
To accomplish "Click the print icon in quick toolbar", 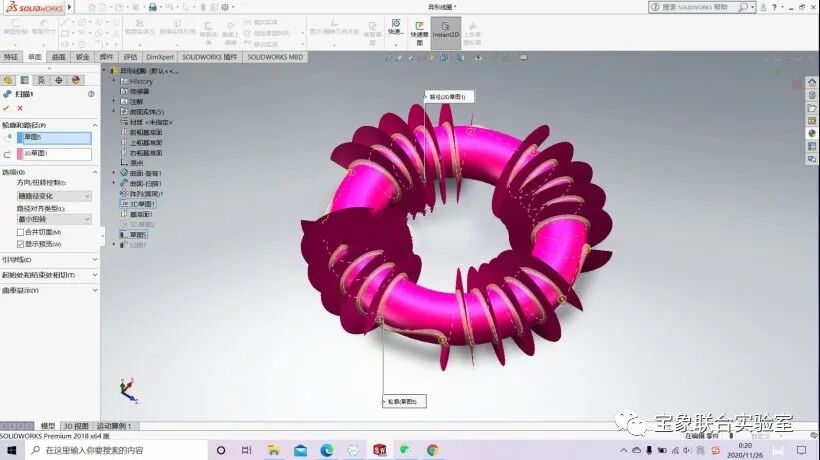I will click(152, 7).
